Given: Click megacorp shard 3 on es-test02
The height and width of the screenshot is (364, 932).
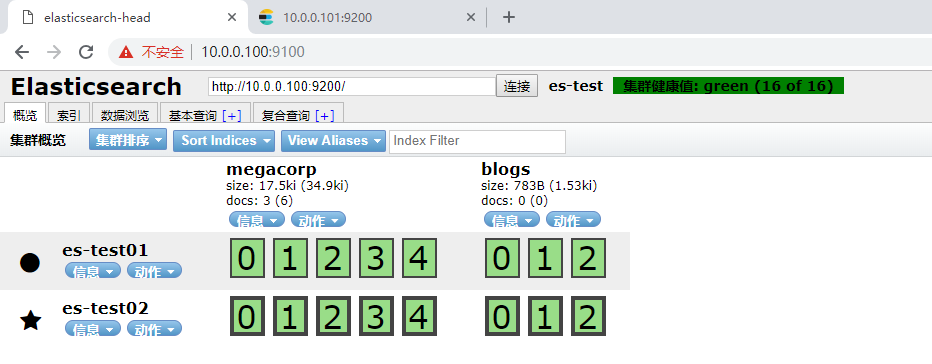Looking at the screenshot, I should tap(376, 316).
